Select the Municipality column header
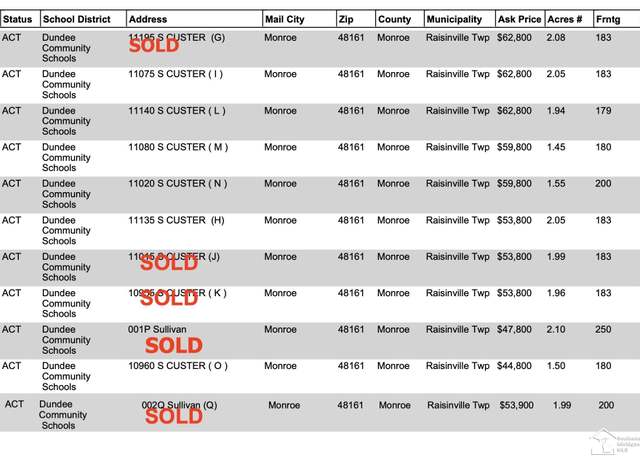 click(x=454, y=19)
